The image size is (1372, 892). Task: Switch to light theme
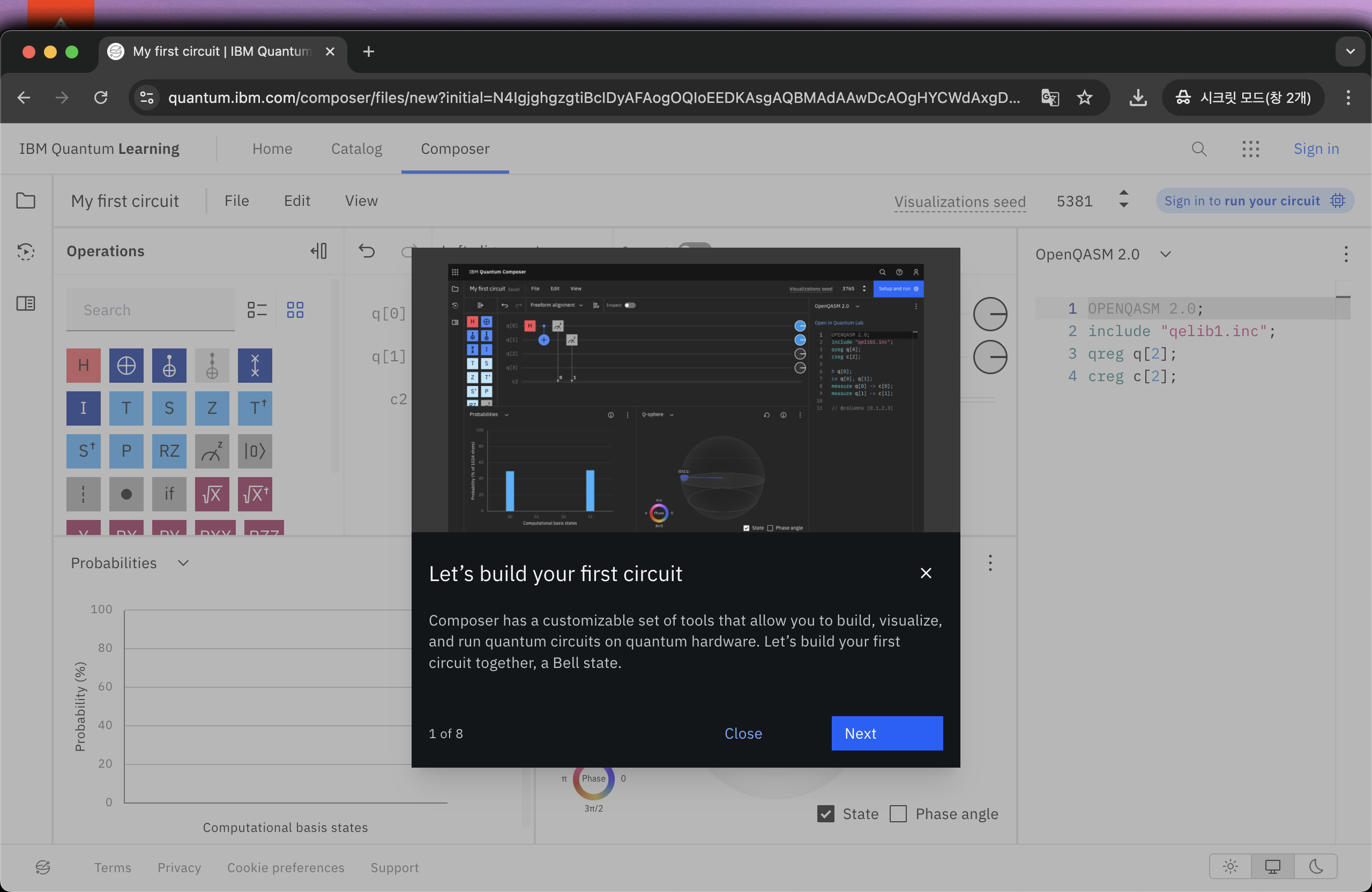point(1230,866)
